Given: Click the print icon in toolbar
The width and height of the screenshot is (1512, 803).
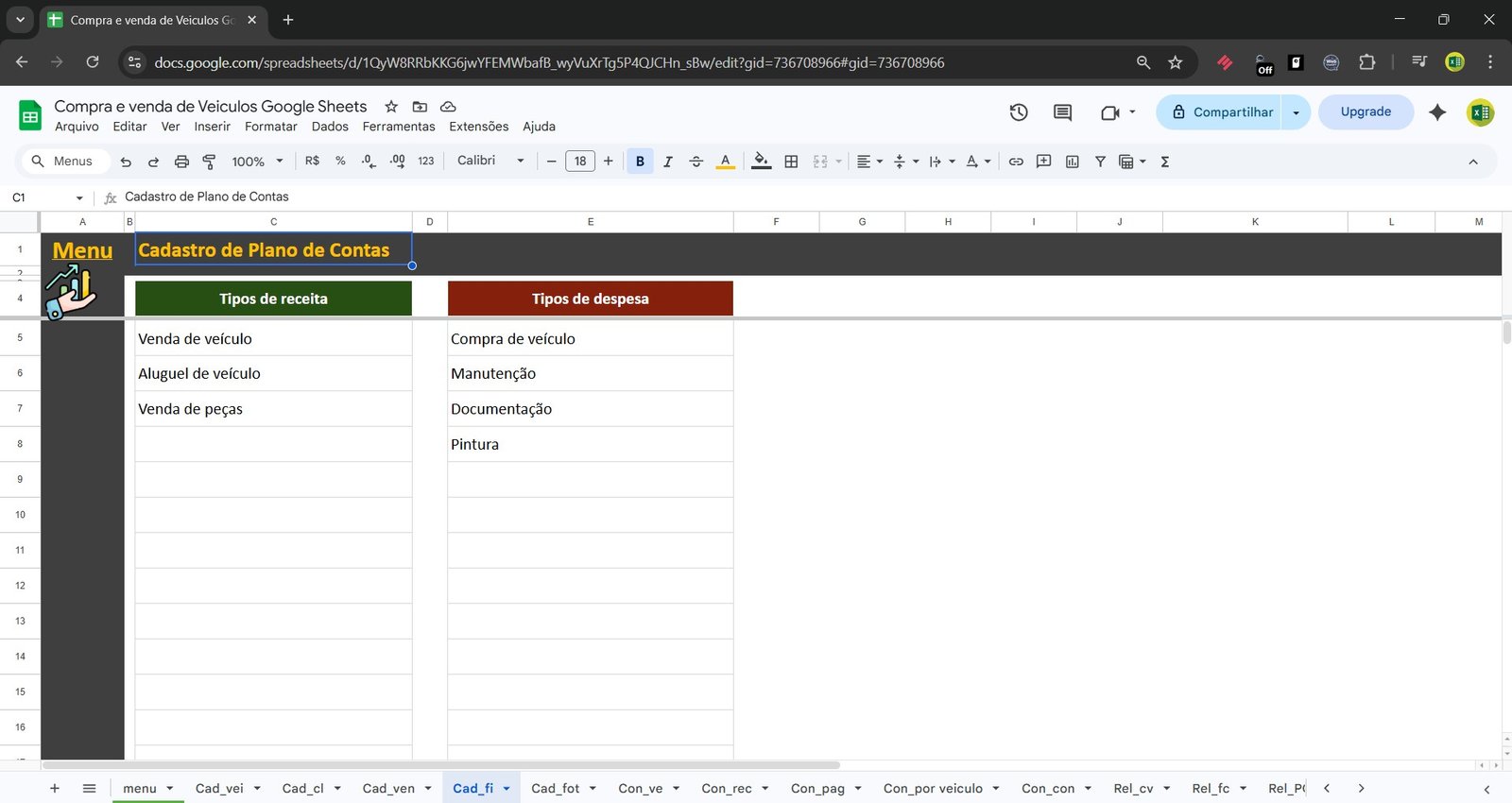Looking at the screenshot, I should pyautogui.click(x=181, y=162).
